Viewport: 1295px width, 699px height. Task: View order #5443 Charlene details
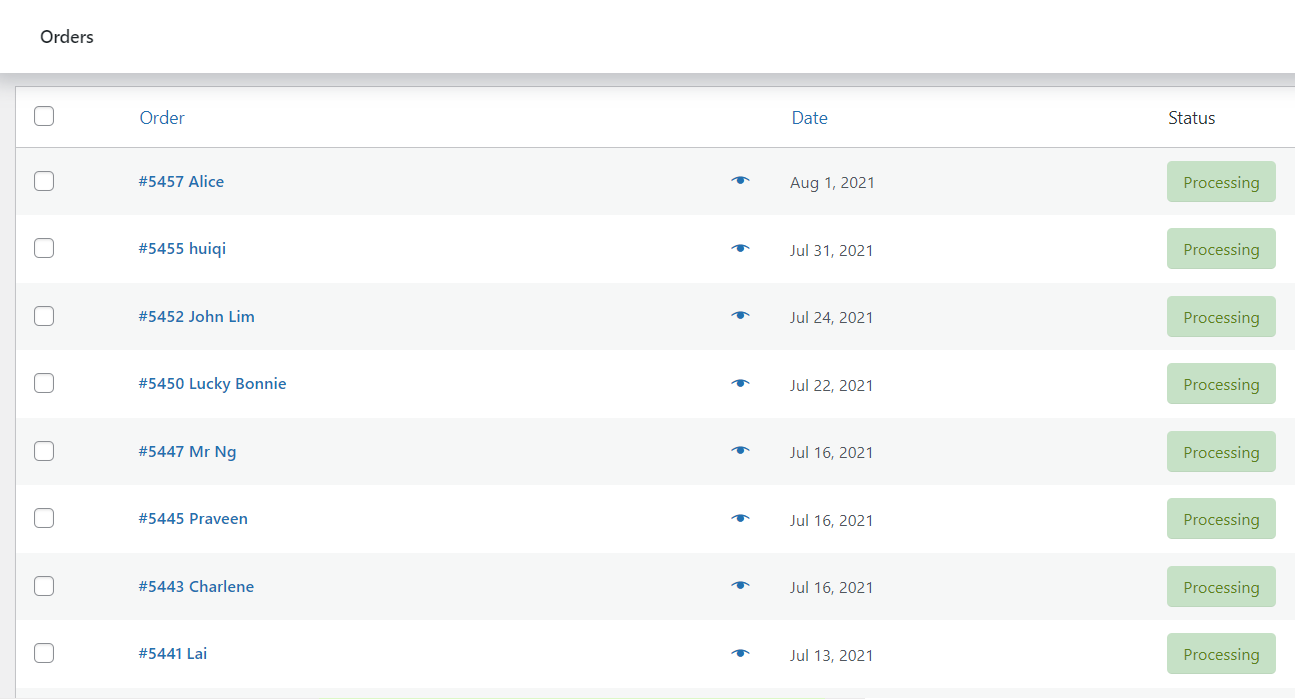point(196,587)
